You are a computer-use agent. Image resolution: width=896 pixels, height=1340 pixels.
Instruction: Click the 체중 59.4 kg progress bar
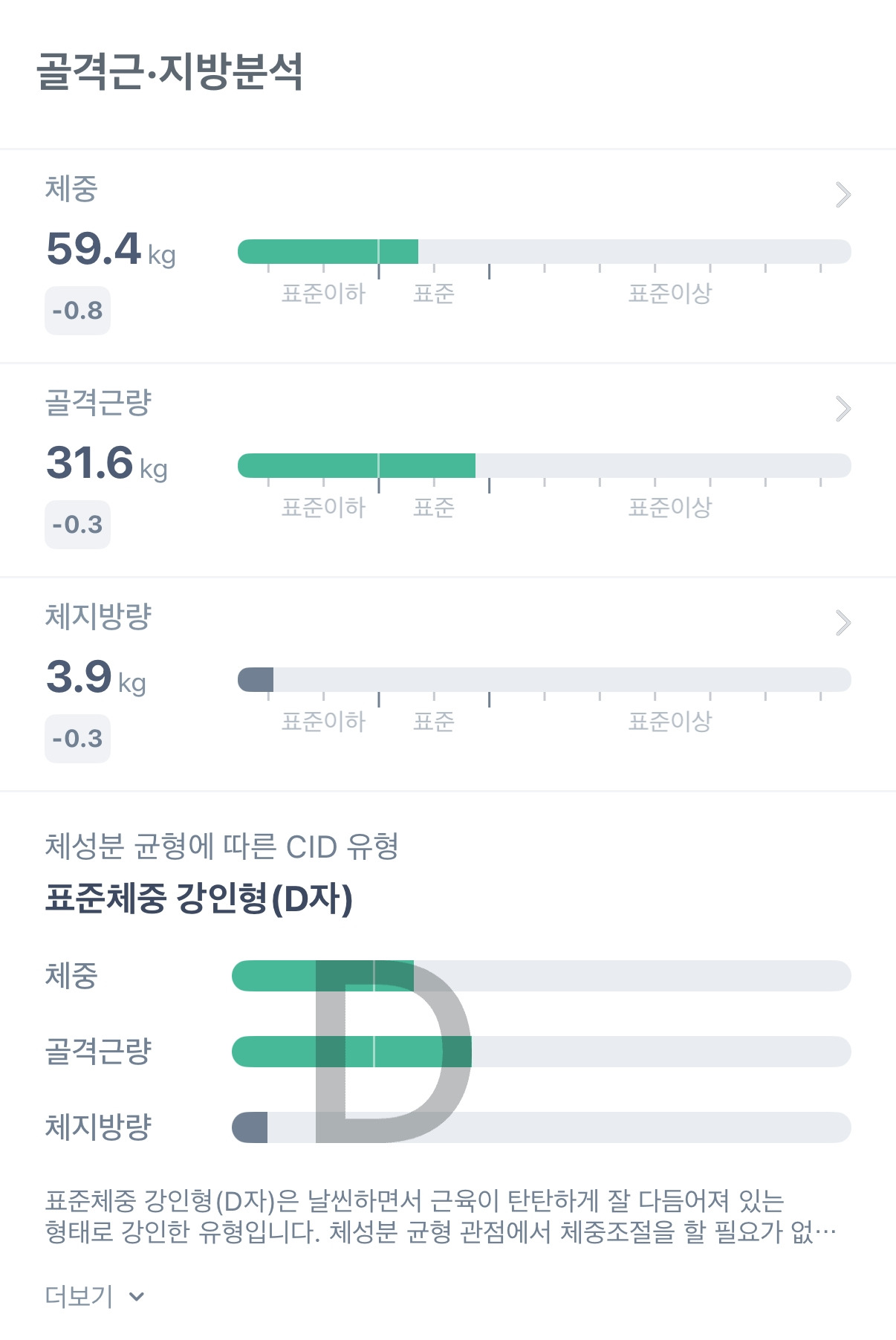pos(544,251)
